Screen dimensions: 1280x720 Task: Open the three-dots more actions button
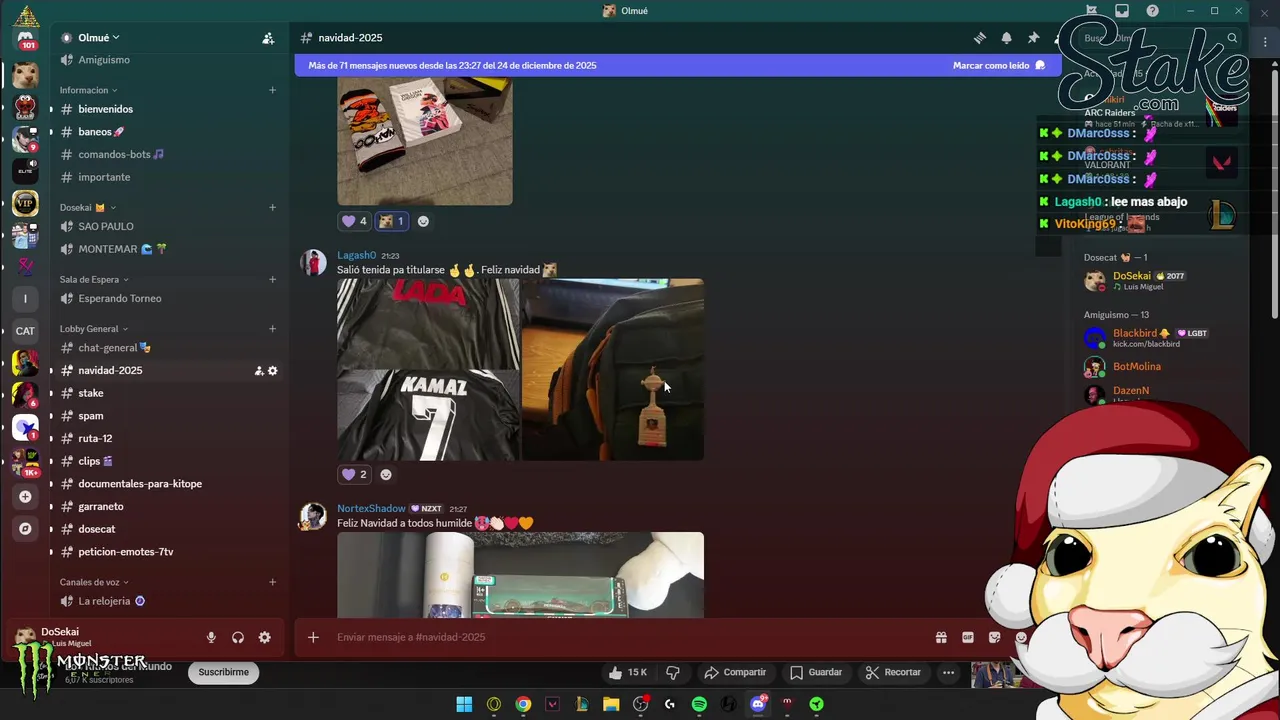(x=948, y=672)
